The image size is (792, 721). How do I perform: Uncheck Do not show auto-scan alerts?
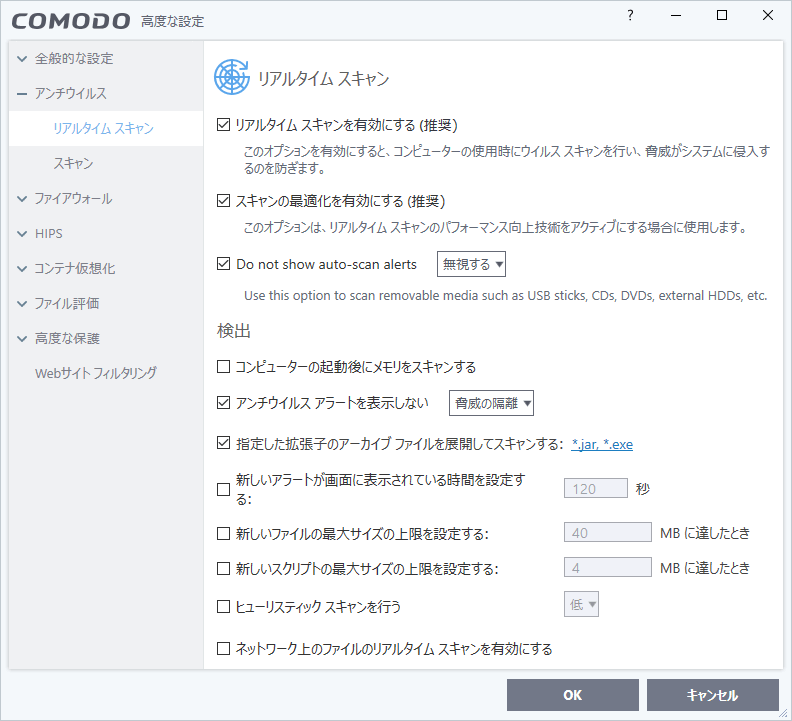[224, 265]
